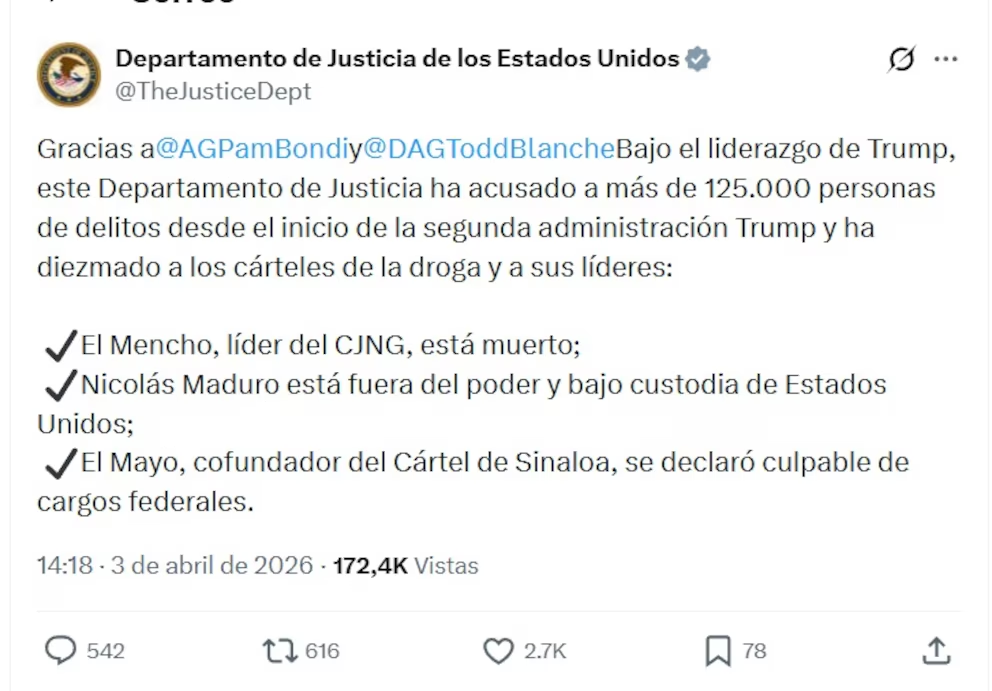Image resolution: width=992 pixels, height=691 pixels.
Task: Open the 172,4K Vistas view analytics
Action: pyautogui.click(x=405, y=565)
